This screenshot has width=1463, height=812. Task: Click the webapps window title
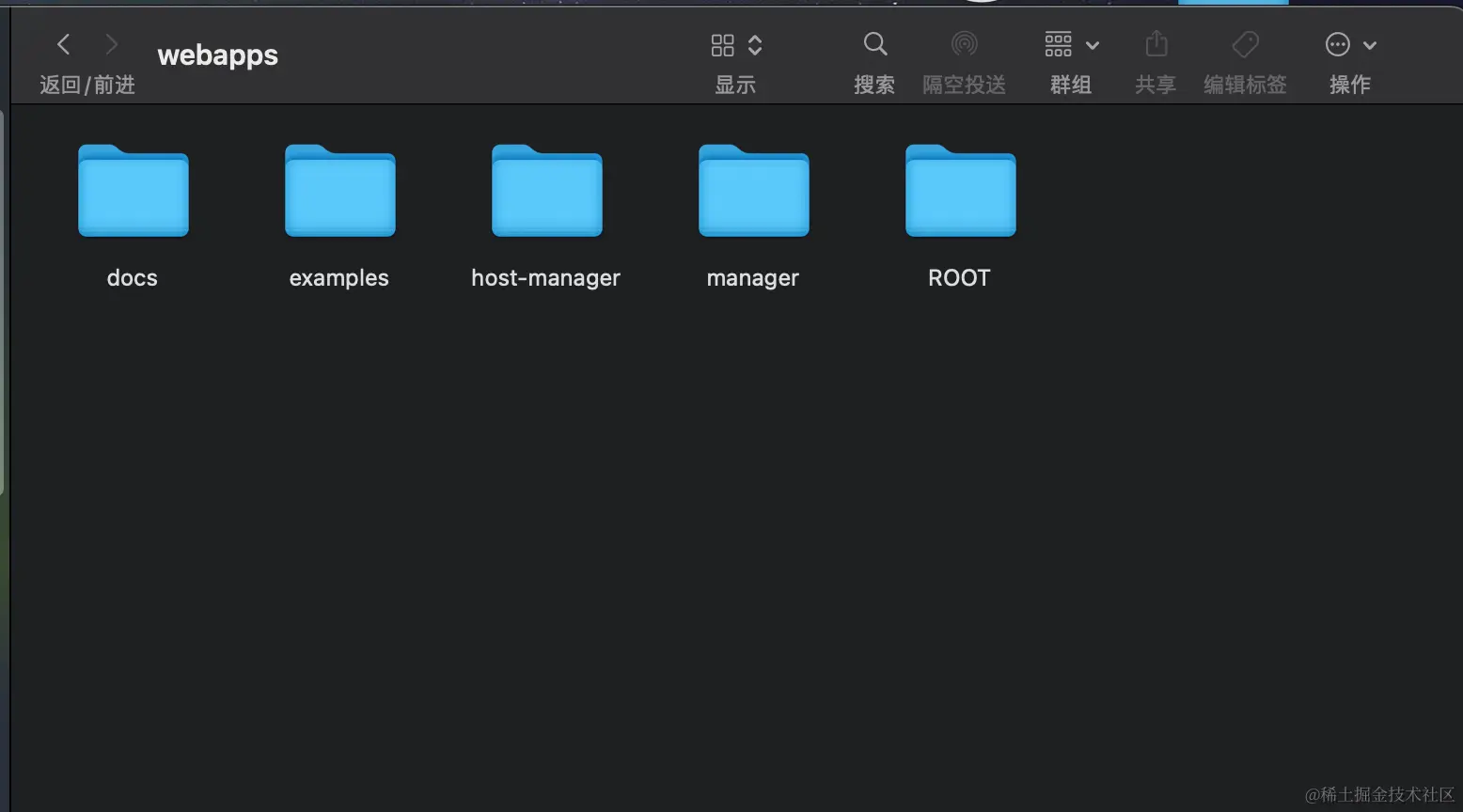(x=218, y=55)
